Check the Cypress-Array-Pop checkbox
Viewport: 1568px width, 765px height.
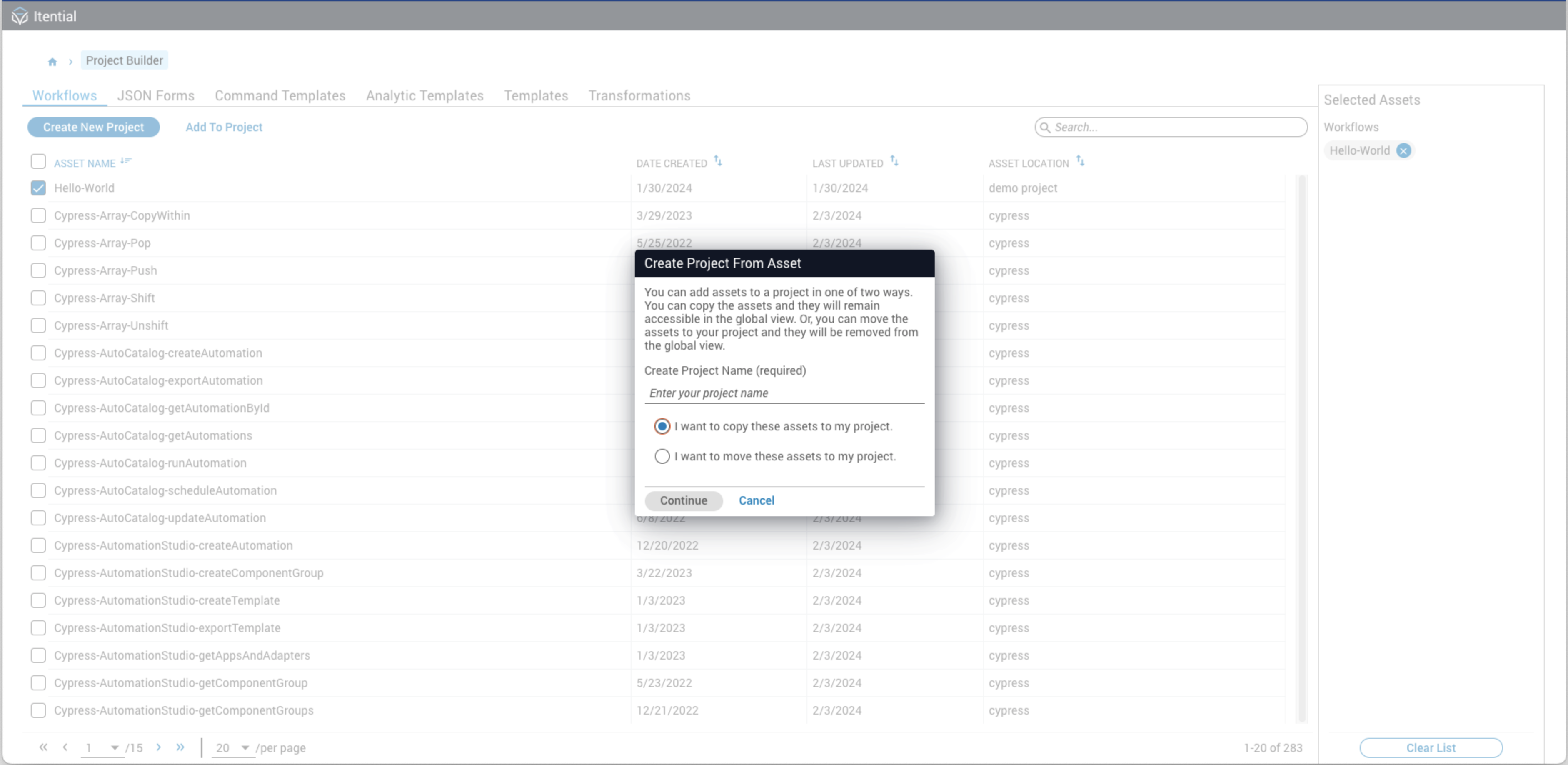pos(38,243)
